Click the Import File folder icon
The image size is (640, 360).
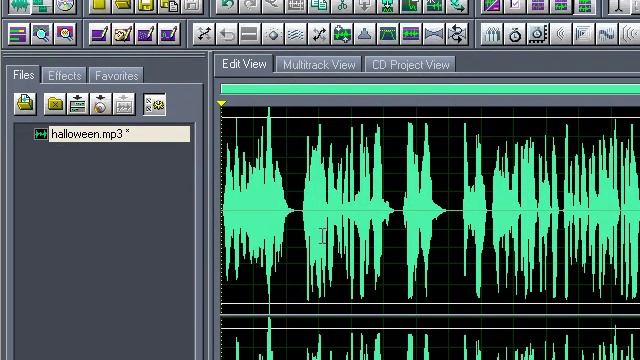pyautogui.click(x=25, y=104)
